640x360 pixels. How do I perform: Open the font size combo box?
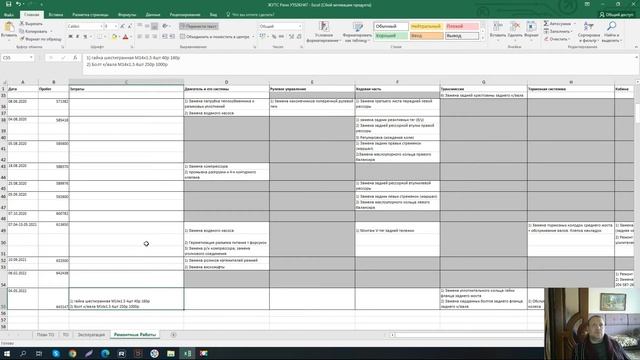click(110, 26)
